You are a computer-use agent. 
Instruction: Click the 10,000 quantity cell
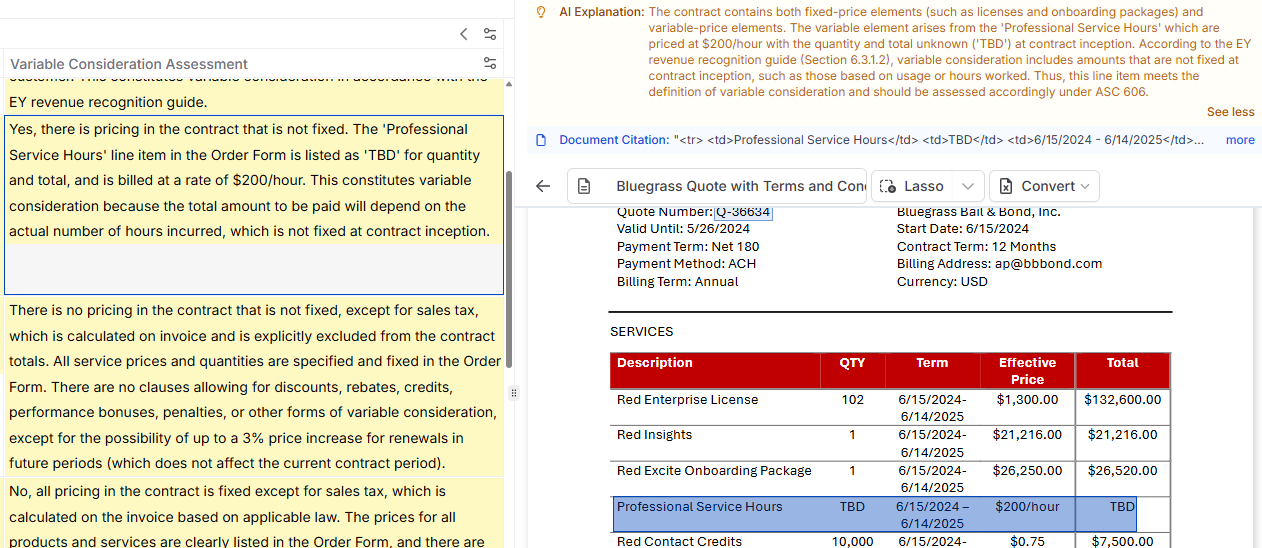click(852, 541)
